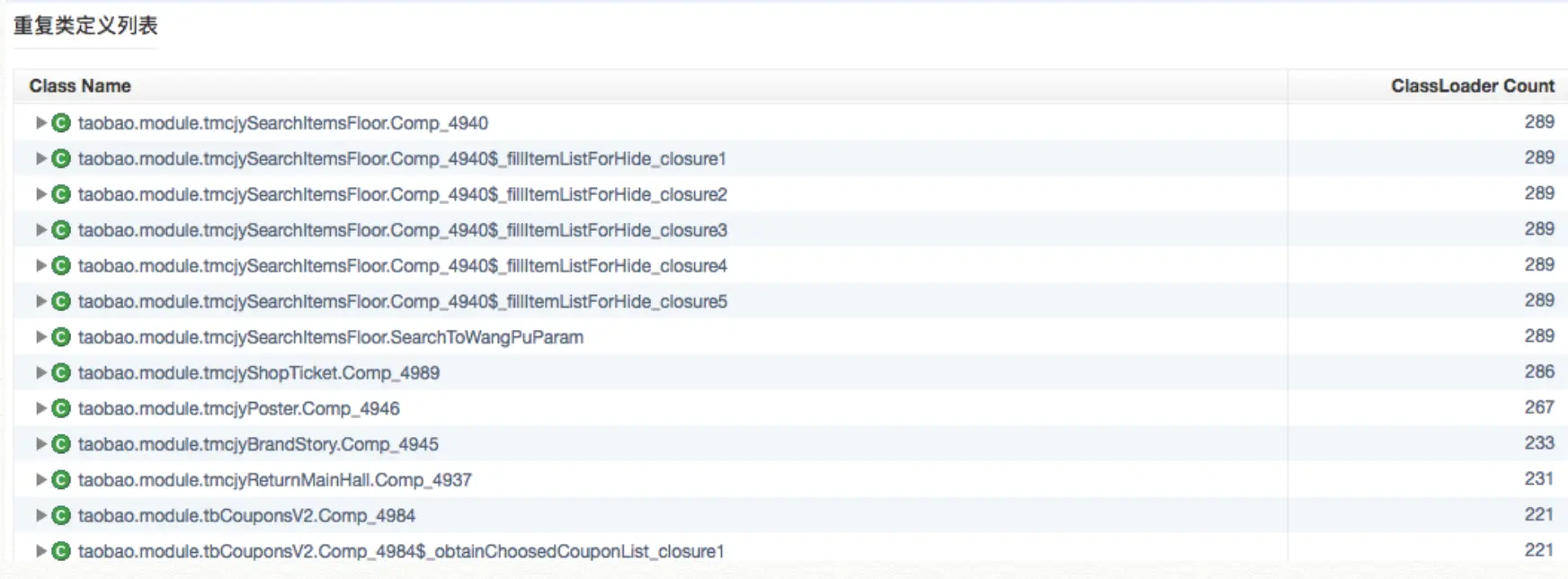Click class icon of _fillItemListForHide_closure2
This screenshot has height=579, width=1568.
(x=61, y=194)
